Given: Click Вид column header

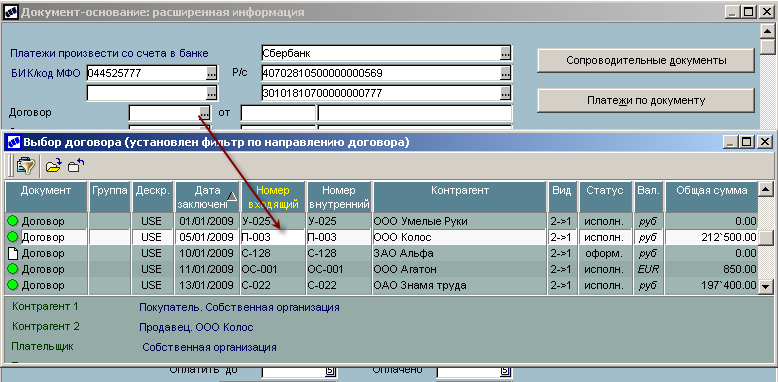Looking at the screenshot, I should 563,197.
